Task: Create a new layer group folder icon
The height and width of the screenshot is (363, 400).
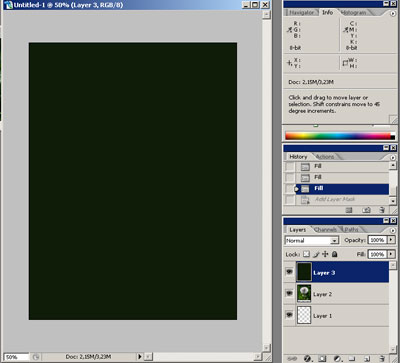Action: (352, 359)
